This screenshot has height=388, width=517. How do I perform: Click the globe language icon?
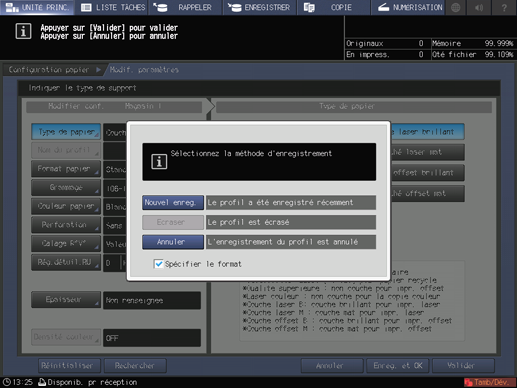(x=455, y=7)
